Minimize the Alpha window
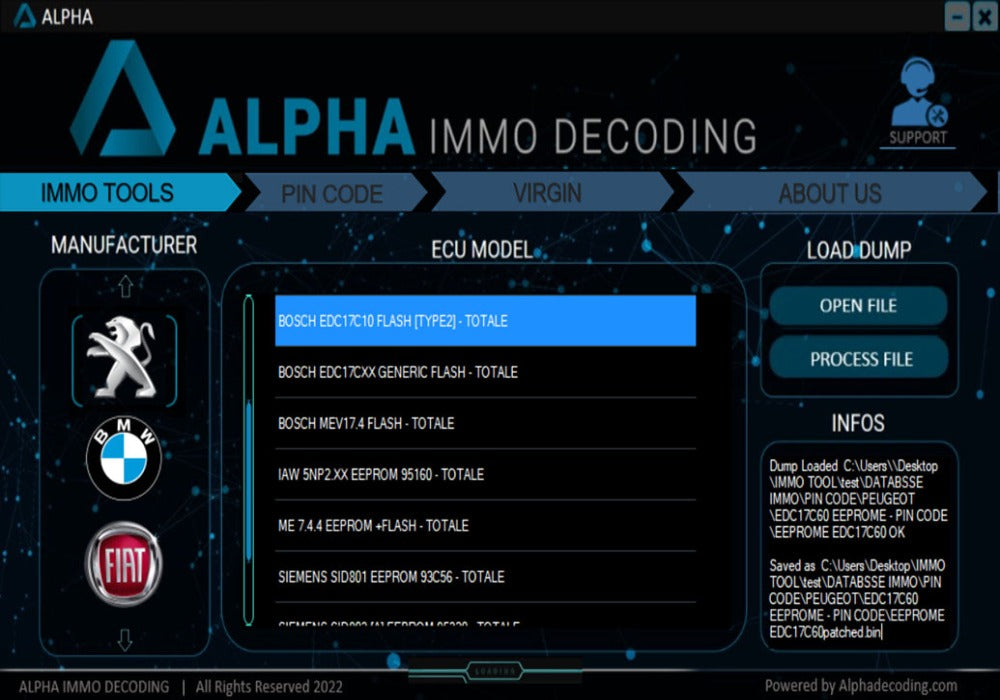1000x700 pixels. coord(957,17)
